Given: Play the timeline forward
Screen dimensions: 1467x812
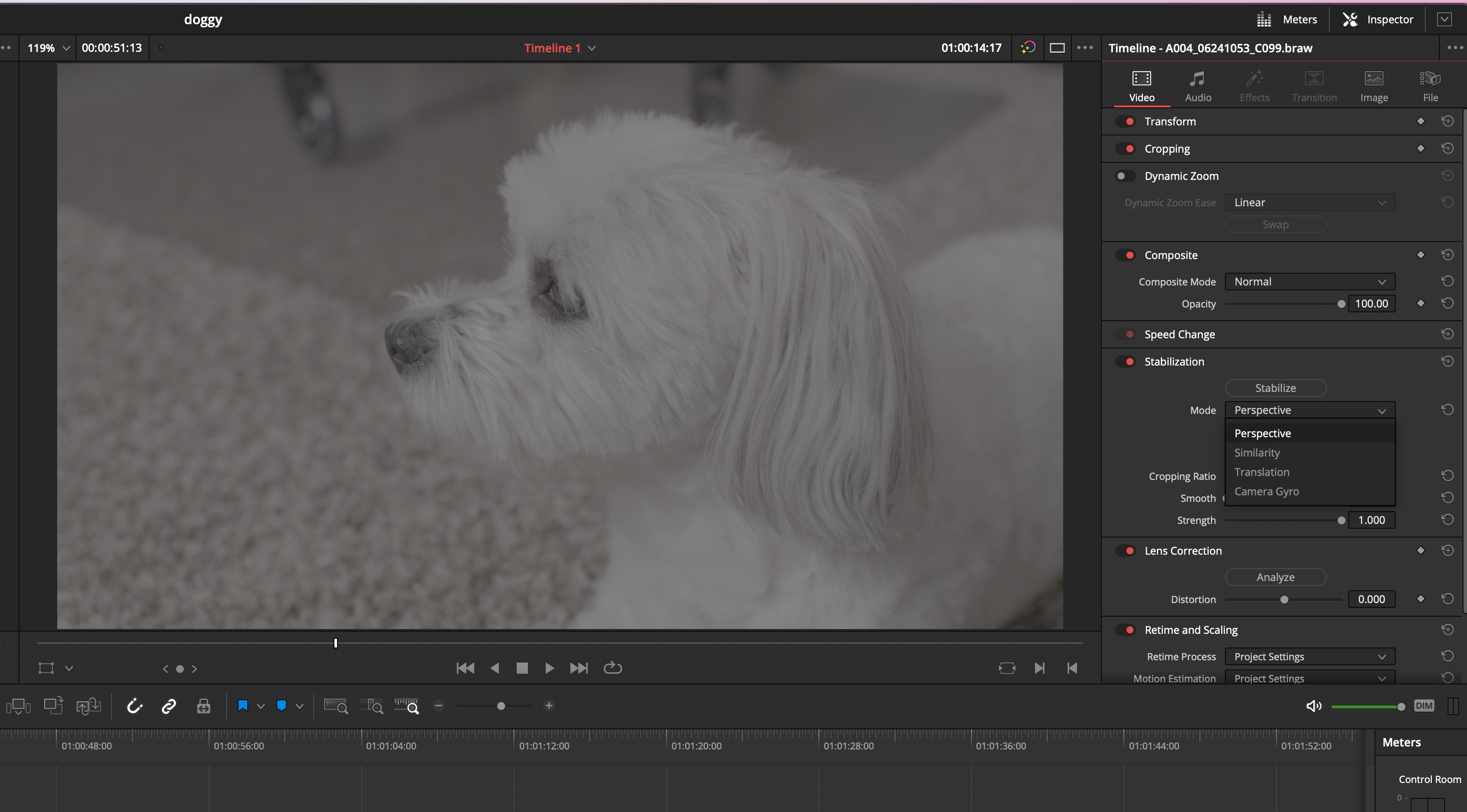Looking at the screenshot, I should (549, 668).
